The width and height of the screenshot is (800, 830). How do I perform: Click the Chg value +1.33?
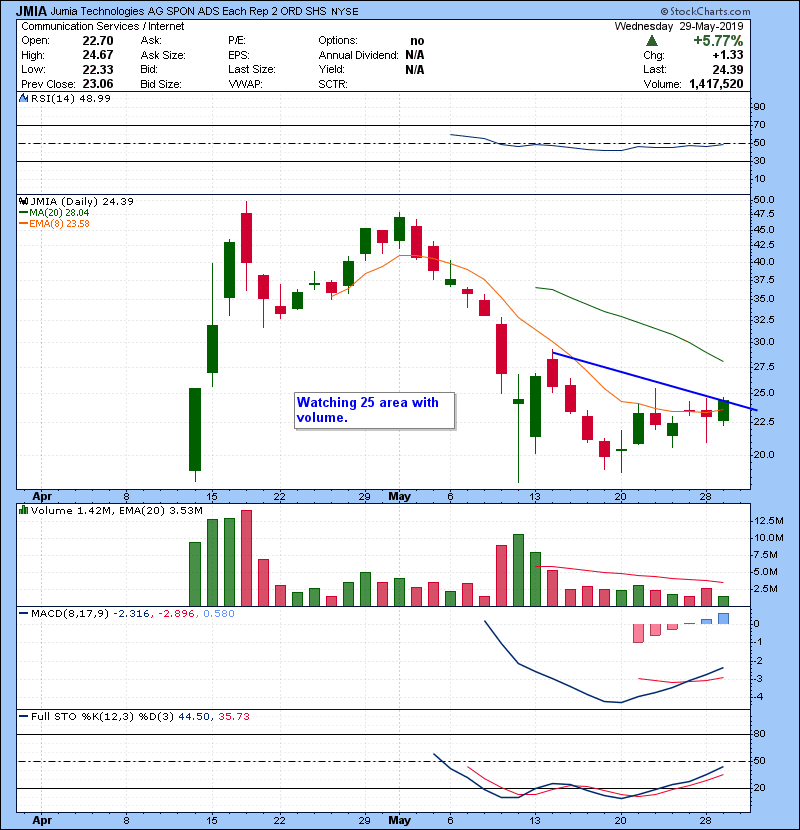[727, 55]
